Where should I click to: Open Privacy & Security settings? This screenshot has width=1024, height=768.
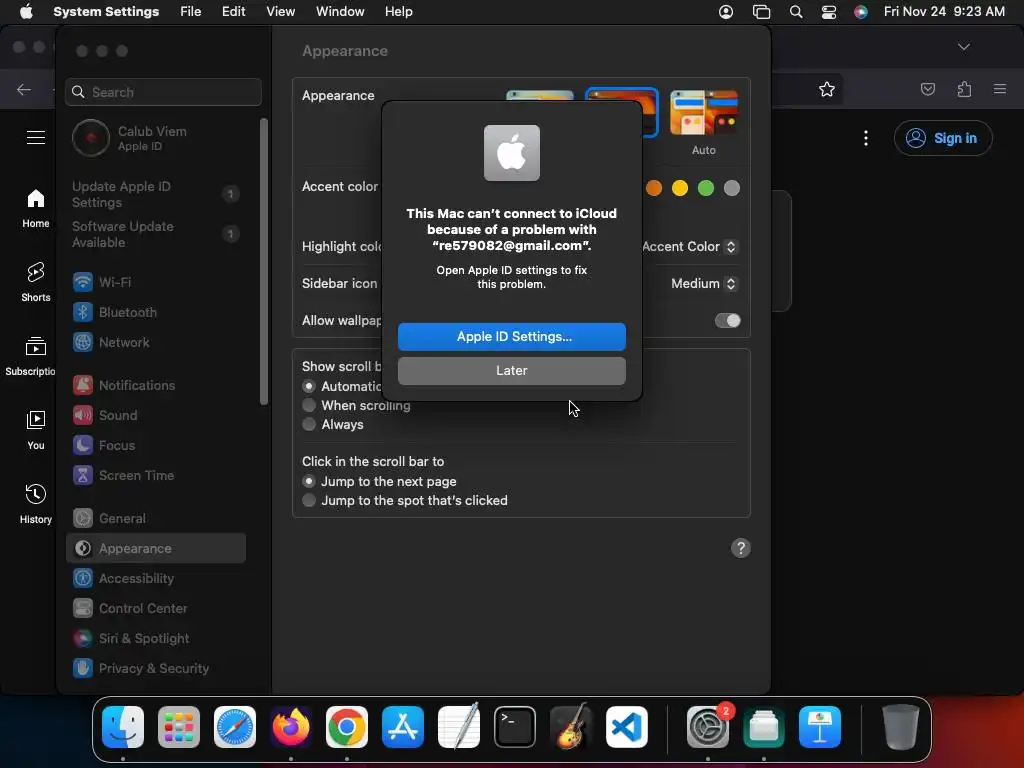click(x=155, y=669)
